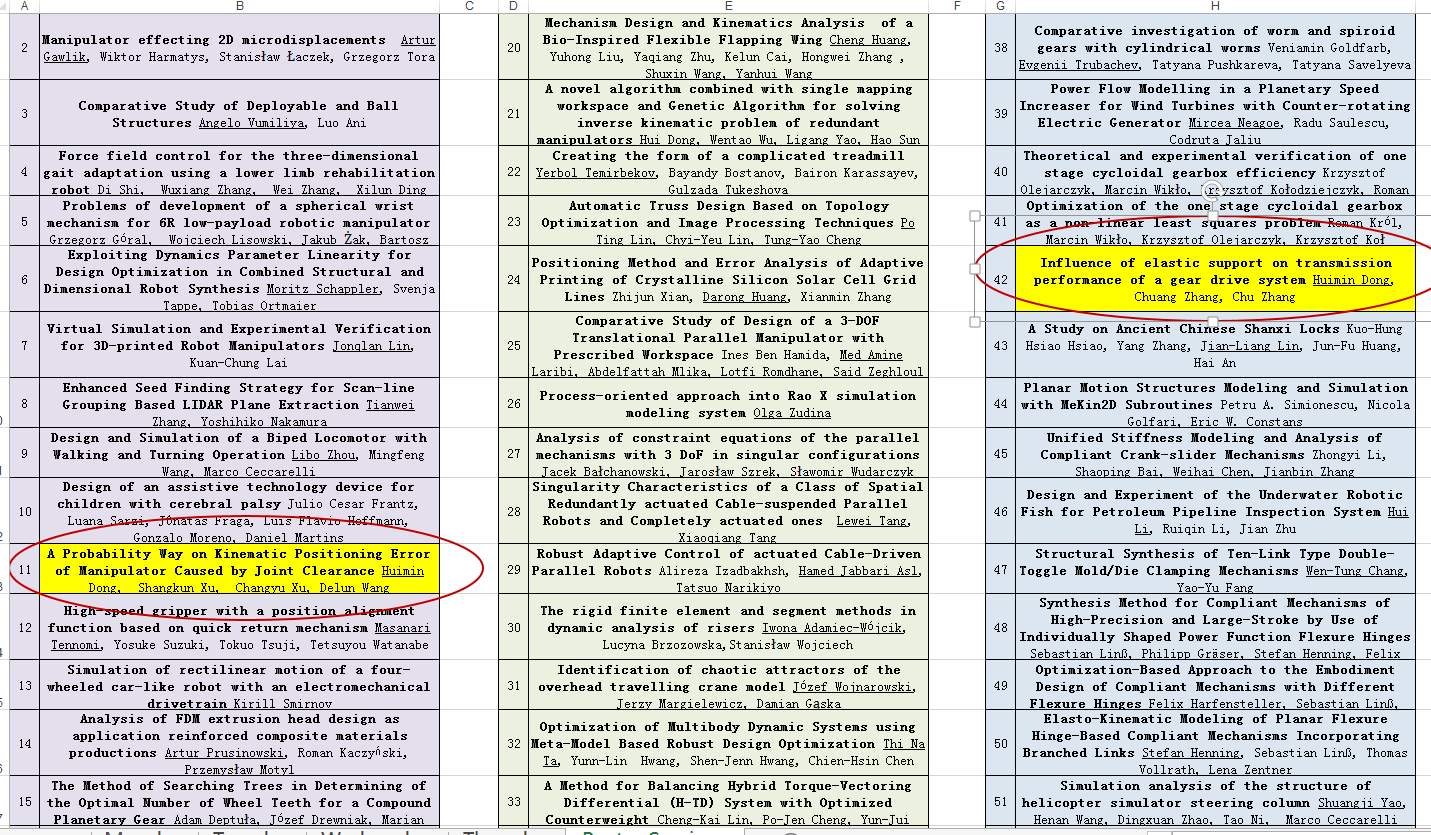Select highlighted 'Influence of elastic support' gear drive cell
Viewport: 1431px width, 835px height.
click(1215, 279)
